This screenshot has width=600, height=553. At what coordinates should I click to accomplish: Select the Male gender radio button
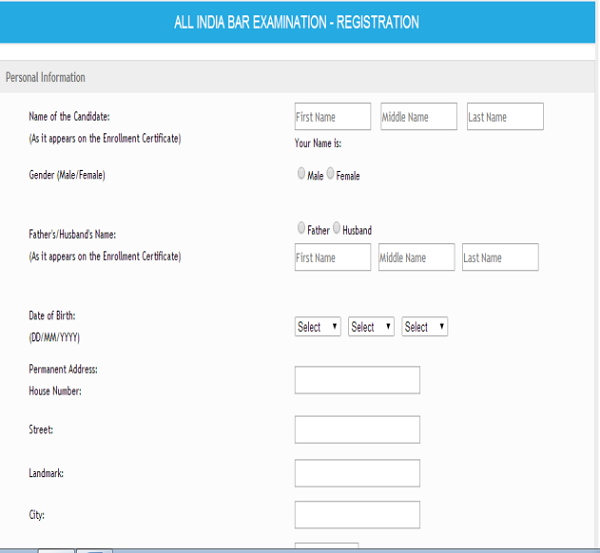[x=302, y=174]
